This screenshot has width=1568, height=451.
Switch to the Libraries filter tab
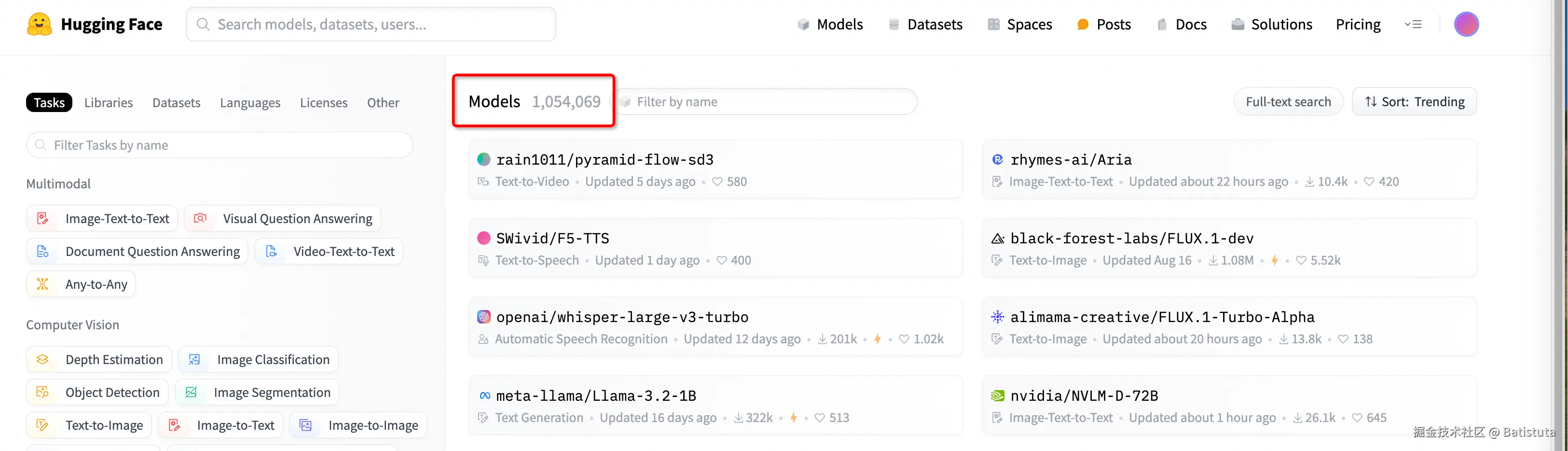tap(109, 102)
